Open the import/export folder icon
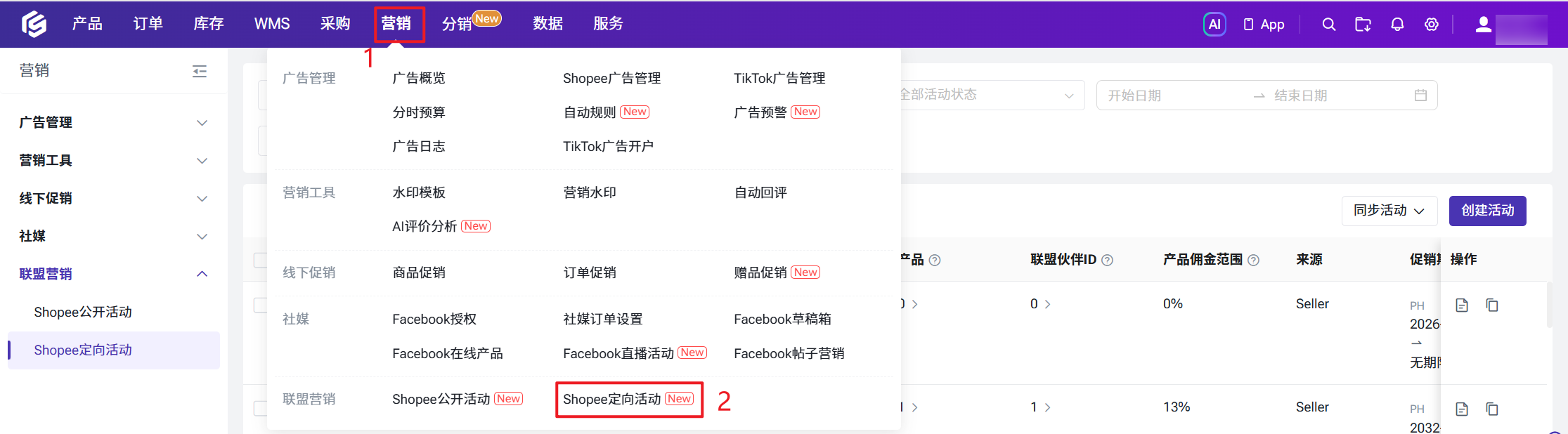 (x=1363, y=25)
